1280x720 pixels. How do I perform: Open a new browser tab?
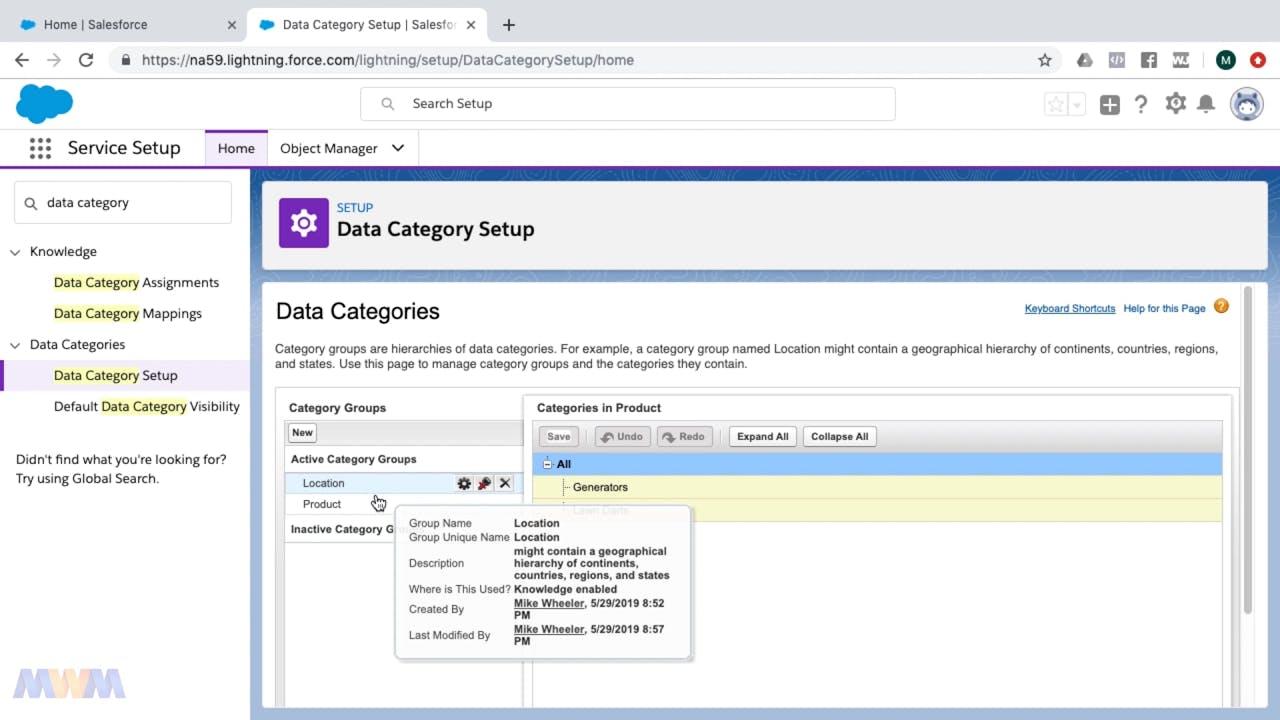(x=509, y=24)
